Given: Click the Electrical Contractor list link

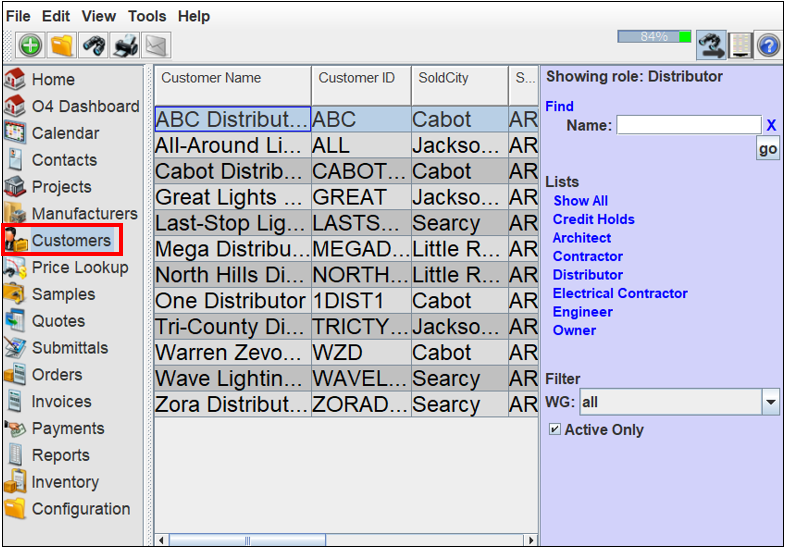Looking at the screenshot, I should tap(620, 293).
